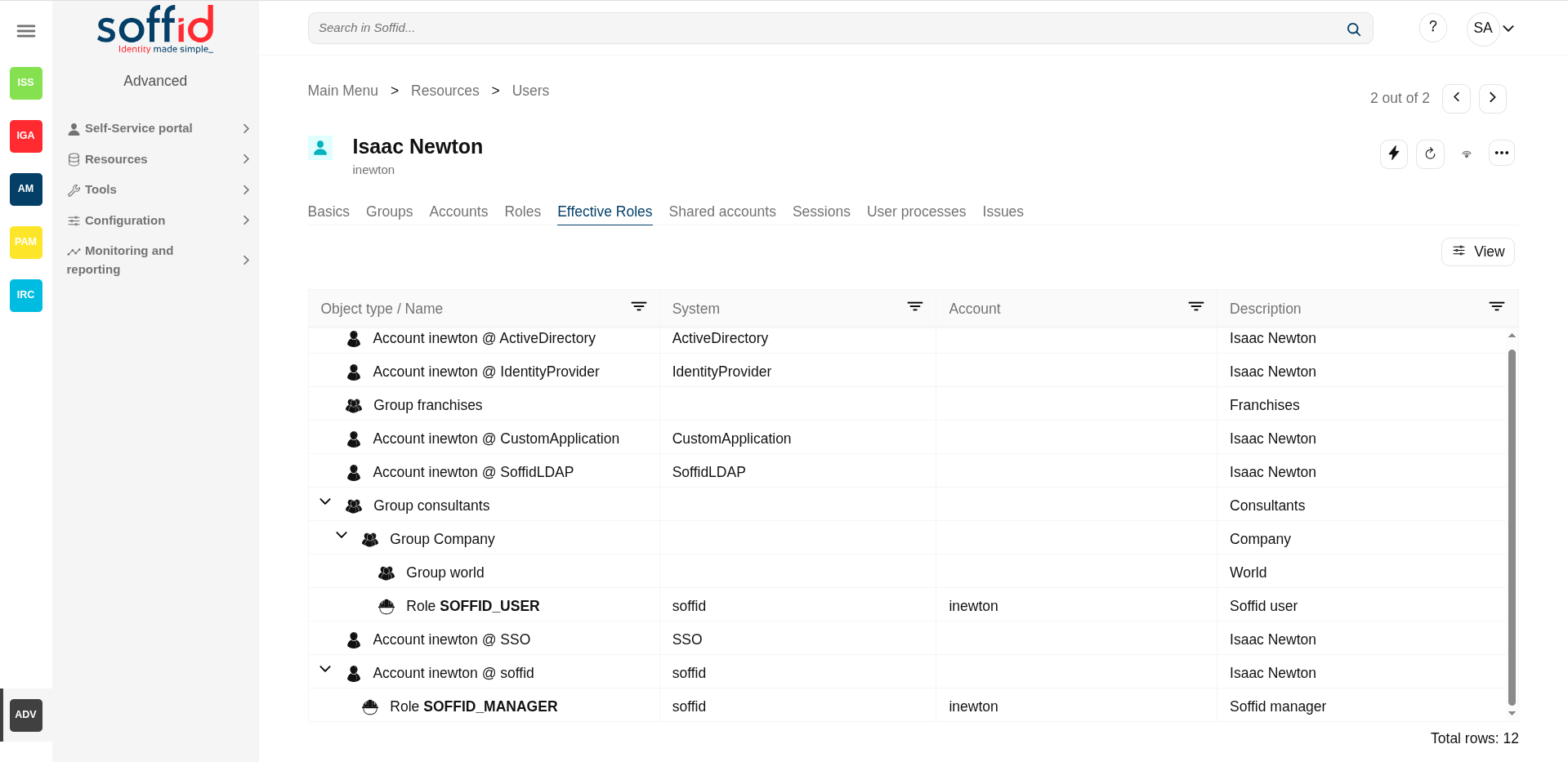The image size is (1568, 762).
Task: Filter the Object type / Name column
Action: (639, 307)
